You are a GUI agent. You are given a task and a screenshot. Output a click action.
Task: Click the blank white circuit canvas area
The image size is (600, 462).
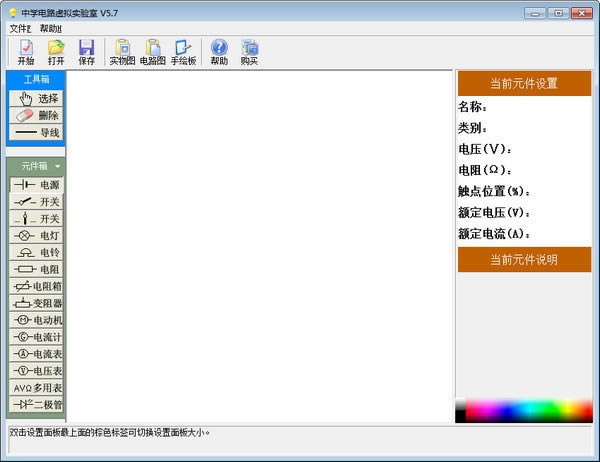tap(260, 240)
